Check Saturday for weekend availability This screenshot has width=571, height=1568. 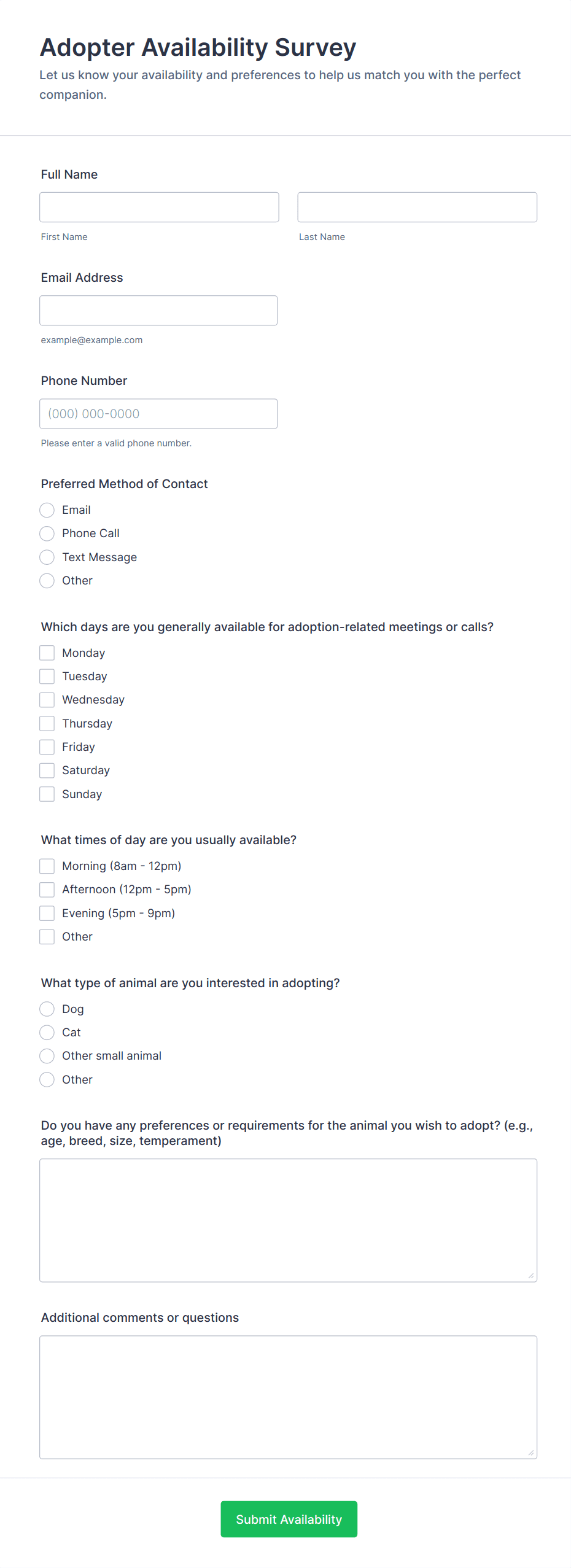pyautogui.click(x=47, y=770)
